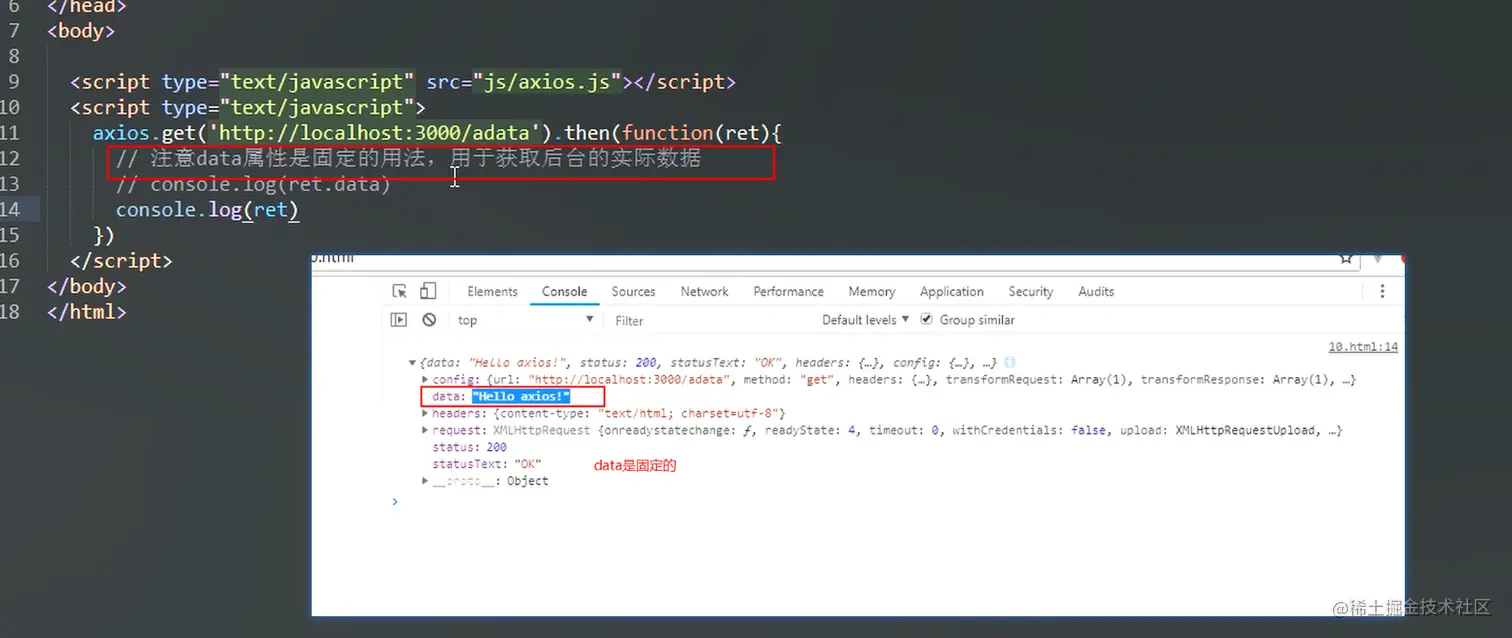The width and height of the screenshot is (1512, 638).
Task: Open the Audits tab
Action: tap(1096, 291)
